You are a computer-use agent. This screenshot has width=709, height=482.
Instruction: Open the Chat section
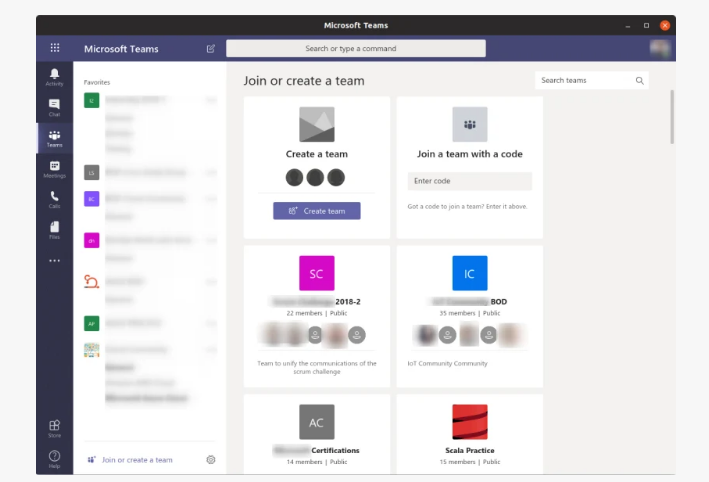click(x=54, y=108)
